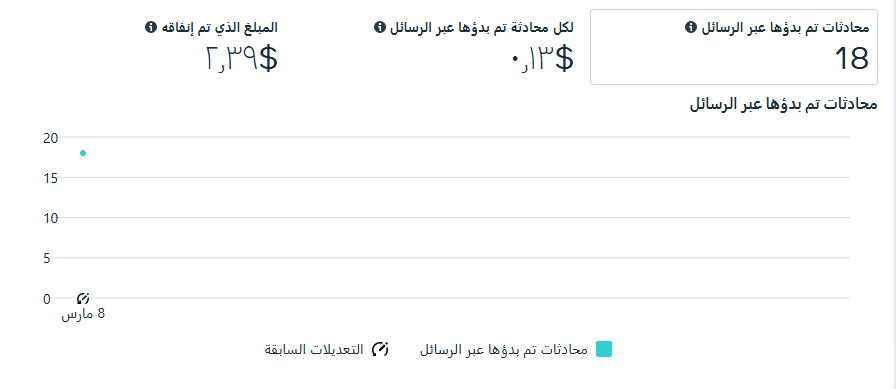Click the 8 مارس date label
The width and height of the screenshot is (896, 389).
pos(83,315)
